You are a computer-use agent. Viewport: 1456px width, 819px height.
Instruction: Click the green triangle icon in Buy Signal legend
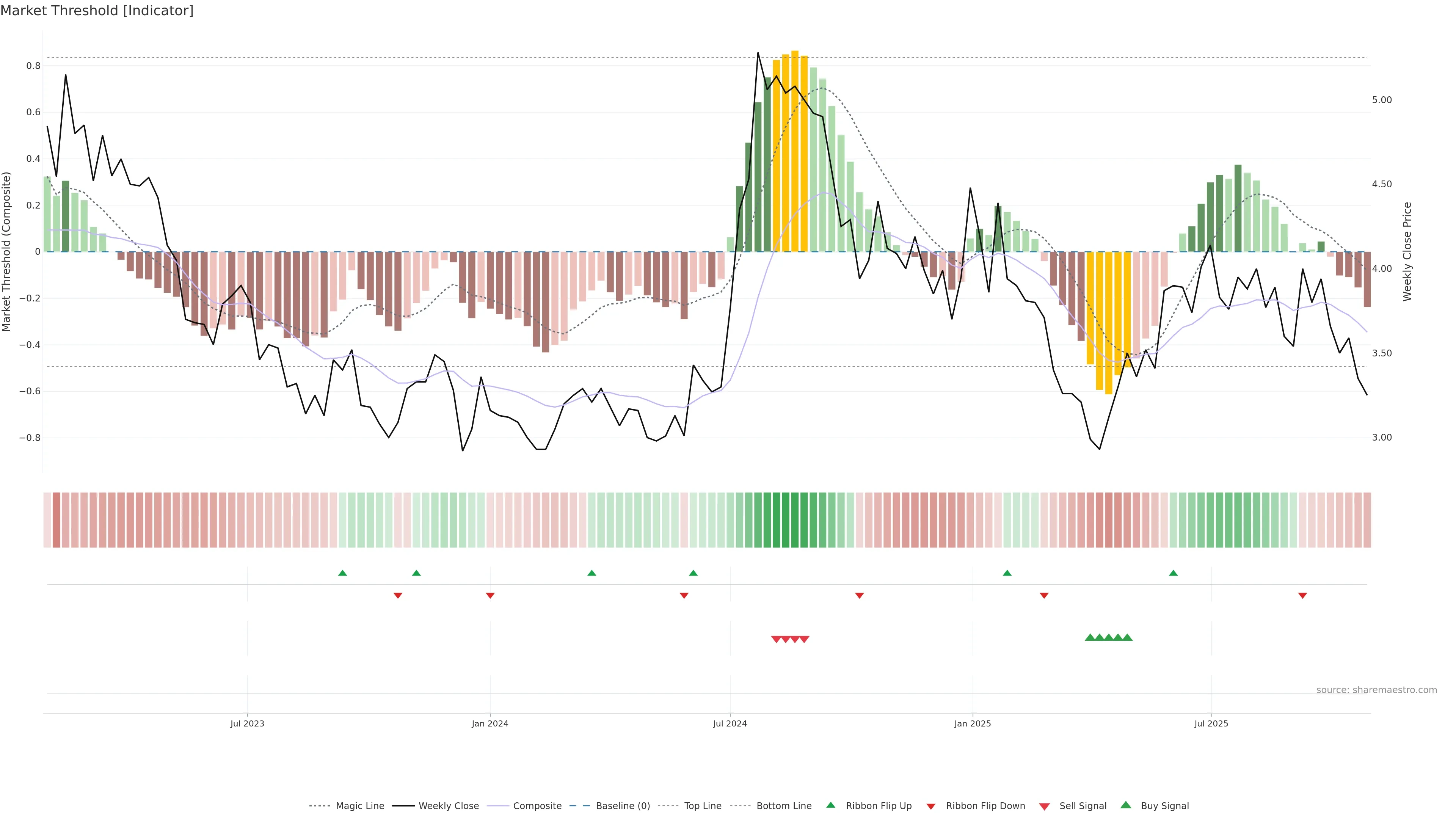pyautogui.click(x=1126, y=805)
